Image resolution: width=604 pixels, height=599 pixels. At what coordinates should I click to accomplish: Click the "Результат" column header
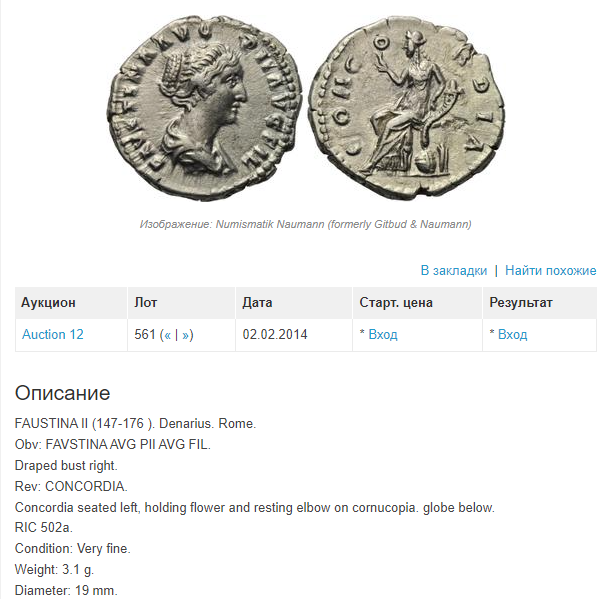click(520, 302)
